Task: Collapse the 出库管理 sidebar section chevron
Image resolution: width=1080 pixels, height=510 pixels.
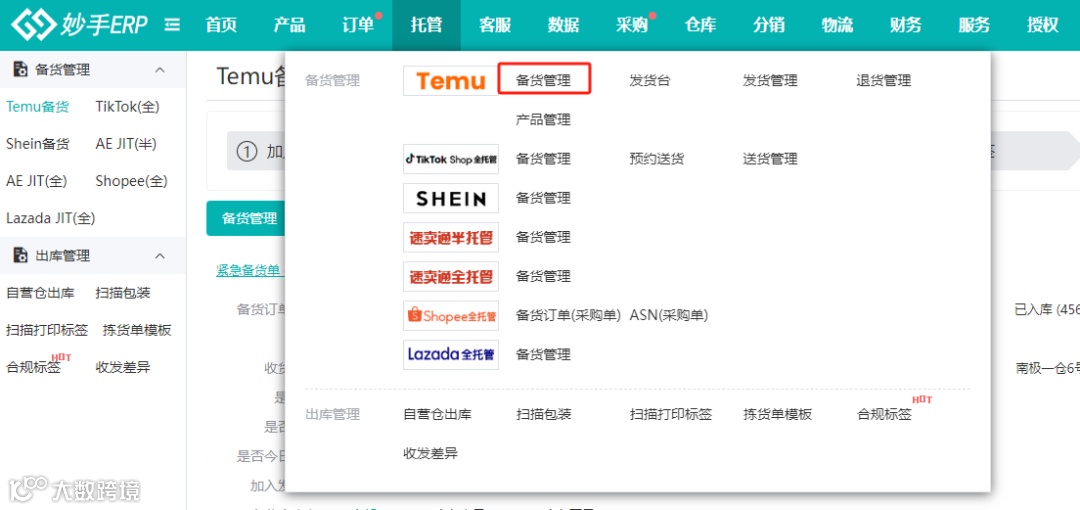Action: point(160,256)
